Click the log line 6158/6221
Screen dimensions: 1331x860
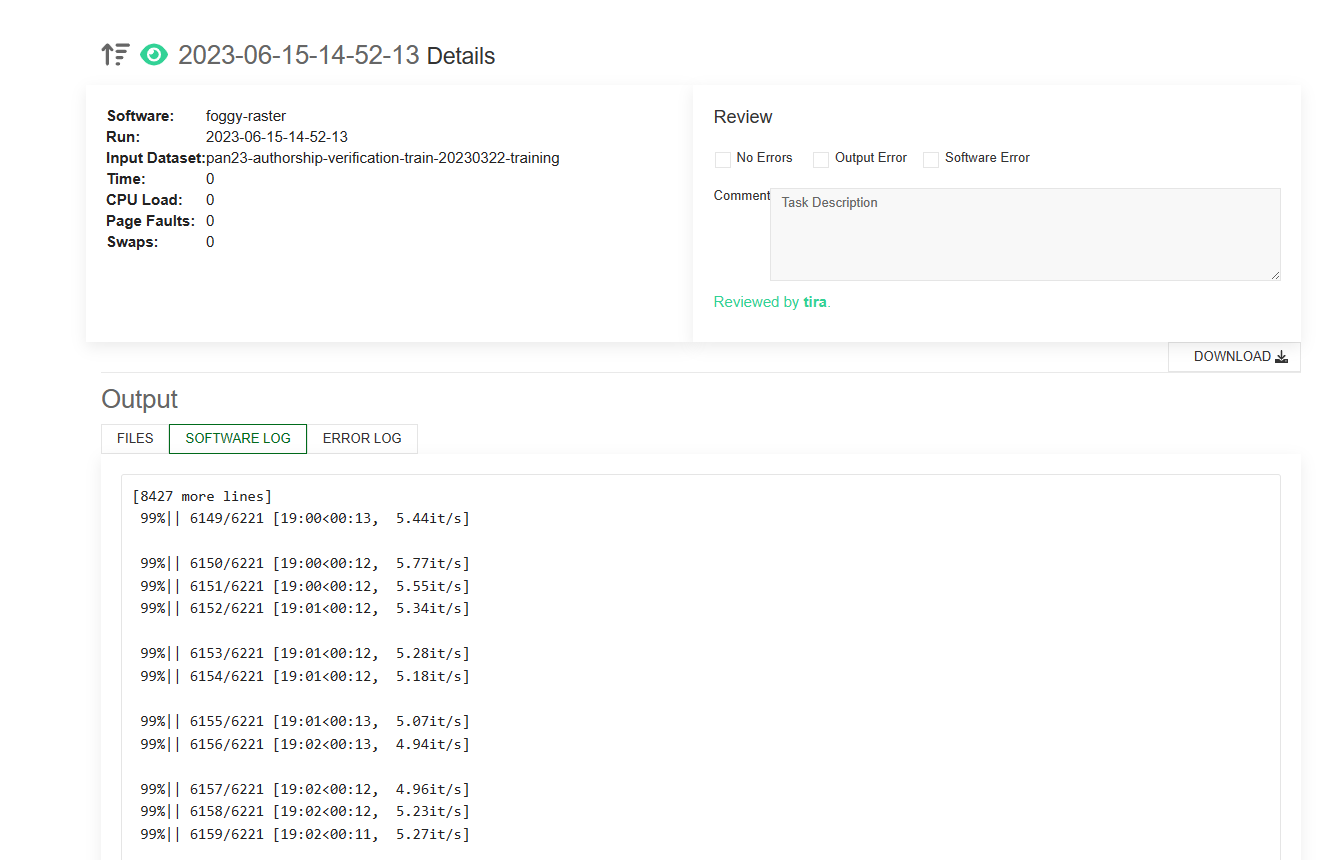(x=305, y=811)
